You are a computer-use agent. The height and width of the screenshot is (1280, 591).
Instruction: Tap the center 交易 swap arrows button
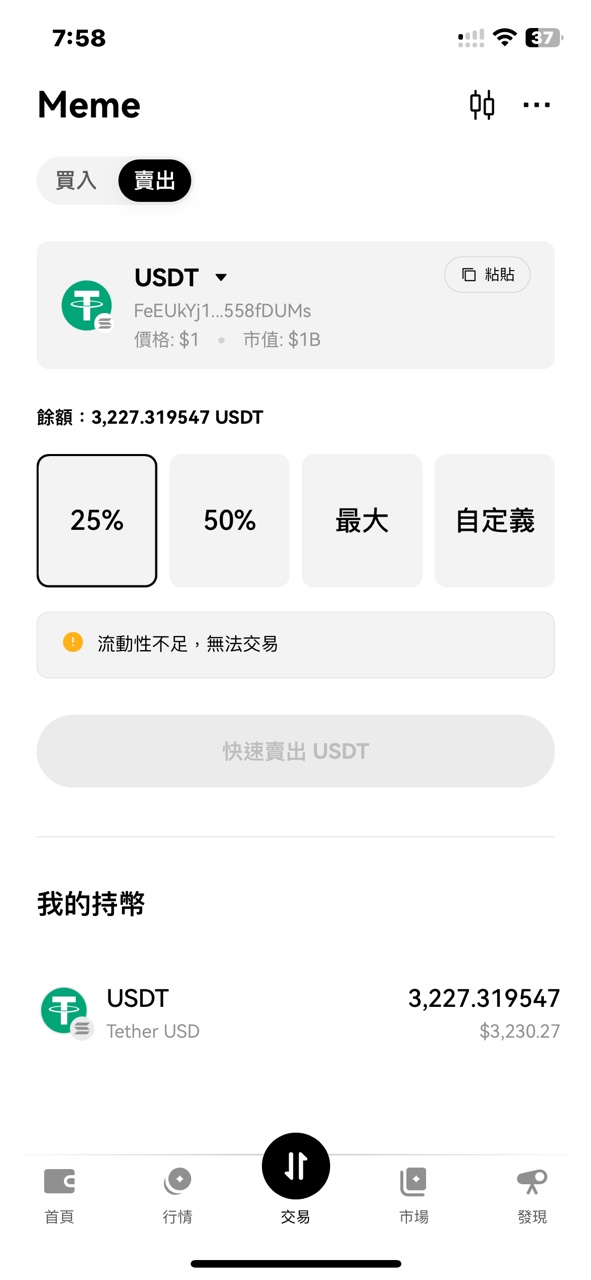[296, 1166]
